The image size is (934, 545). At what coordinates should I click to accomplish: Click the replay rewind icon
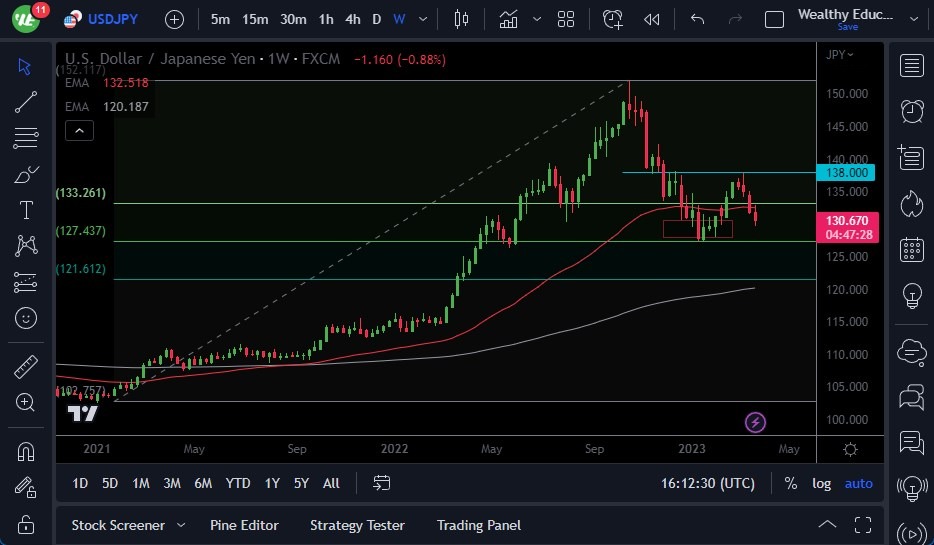[x=652, y=19]
